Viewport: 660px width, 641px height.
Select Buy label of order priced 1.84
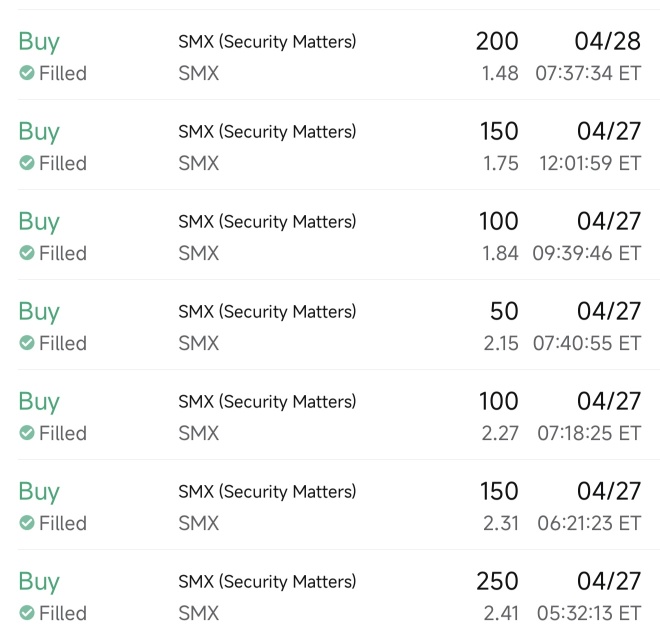[x=39, y=222]
